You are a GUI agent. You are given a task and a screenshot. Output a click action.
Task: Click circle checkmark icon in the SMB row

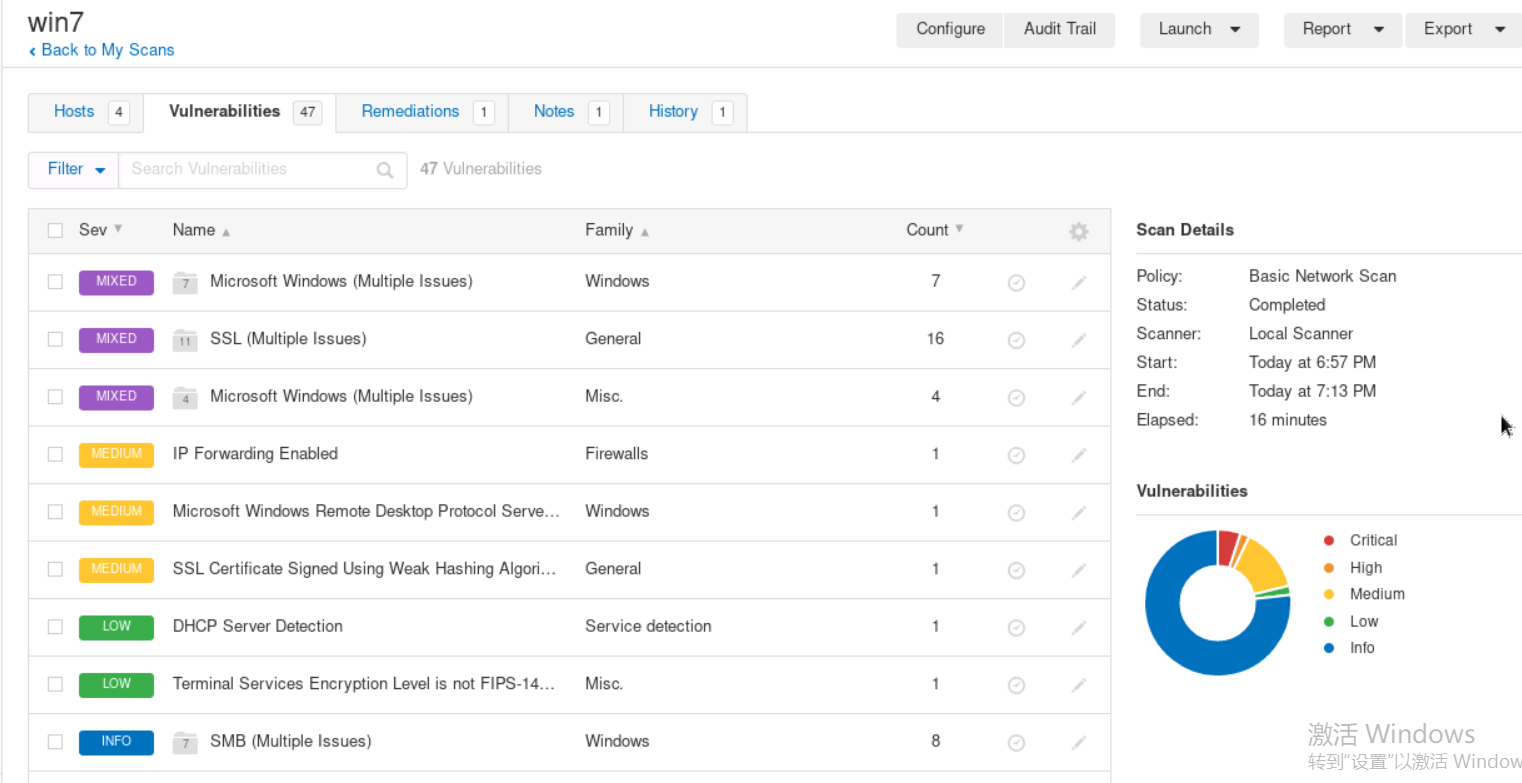click(1016, 743)
